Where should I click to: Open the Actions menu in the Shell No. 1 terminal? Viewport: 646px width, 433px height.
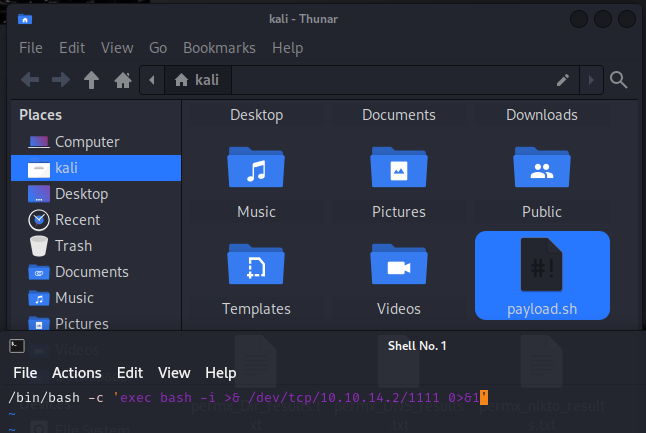[x=77, y=373]
